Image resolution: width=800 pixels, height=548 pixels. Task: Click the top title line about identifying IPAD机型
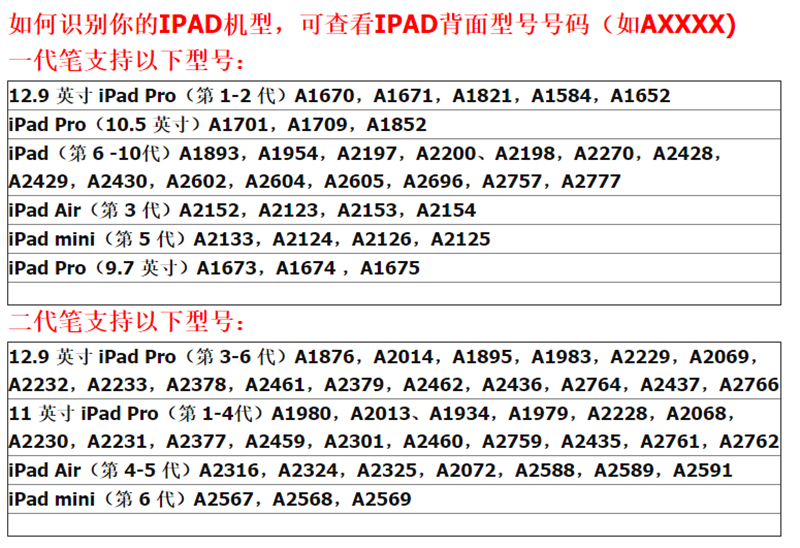pyautogui.click(x=372, y=24)
